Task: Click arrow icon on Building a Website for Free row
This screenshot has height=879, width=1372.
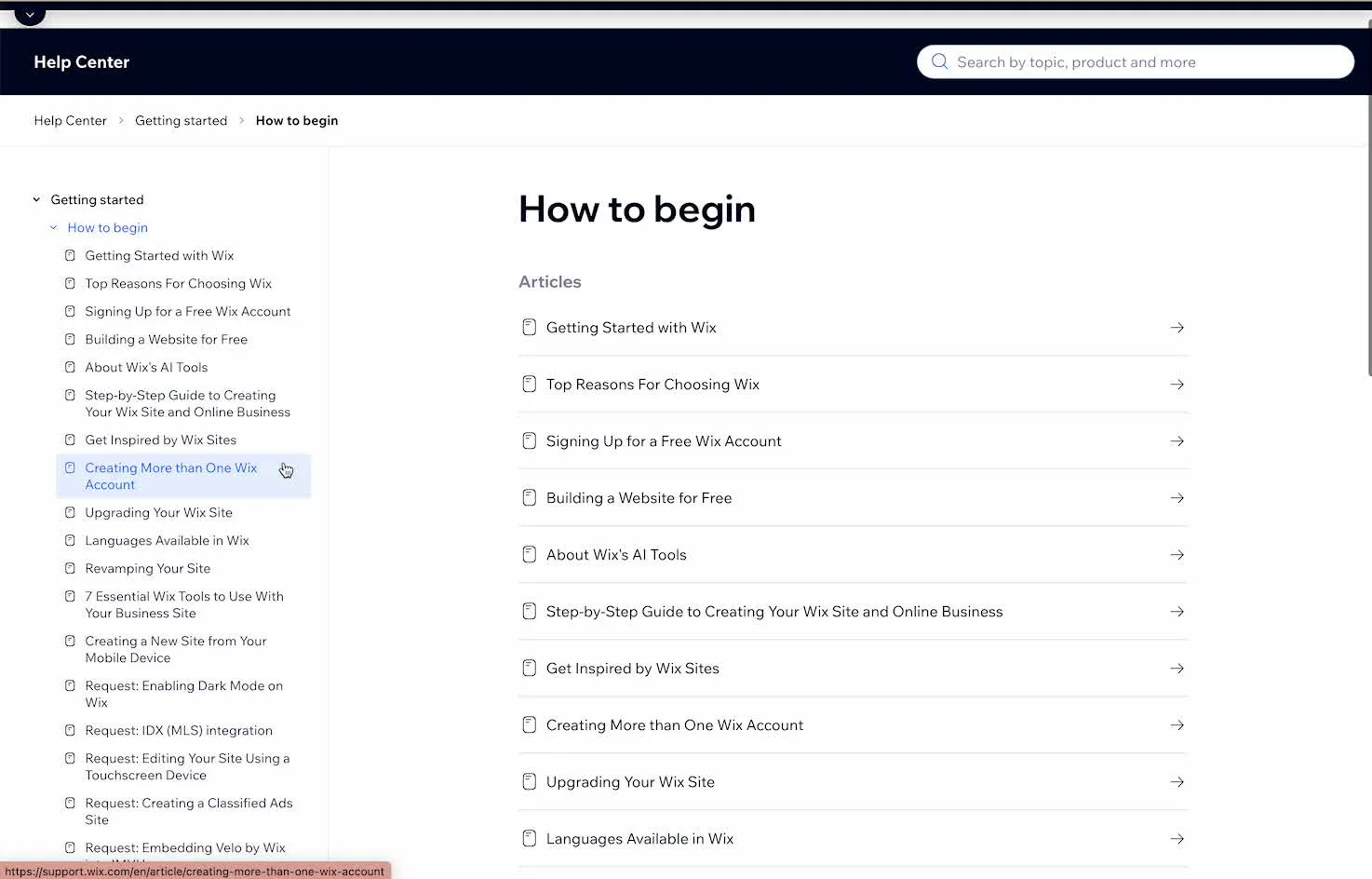Action: click(1177, 498)
